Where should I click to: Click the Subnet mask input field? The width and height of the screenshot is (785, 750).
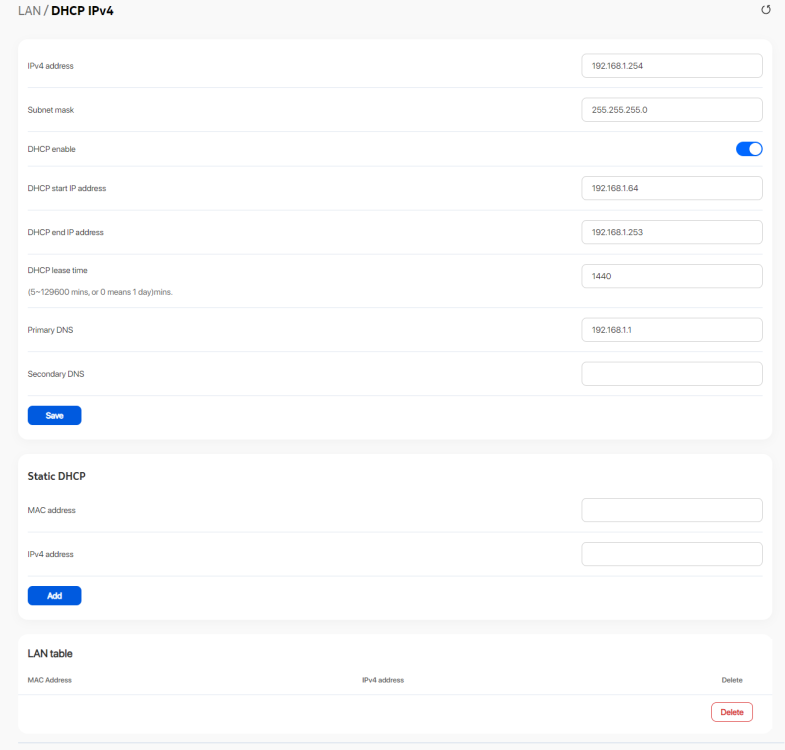[x=672, y=110]
